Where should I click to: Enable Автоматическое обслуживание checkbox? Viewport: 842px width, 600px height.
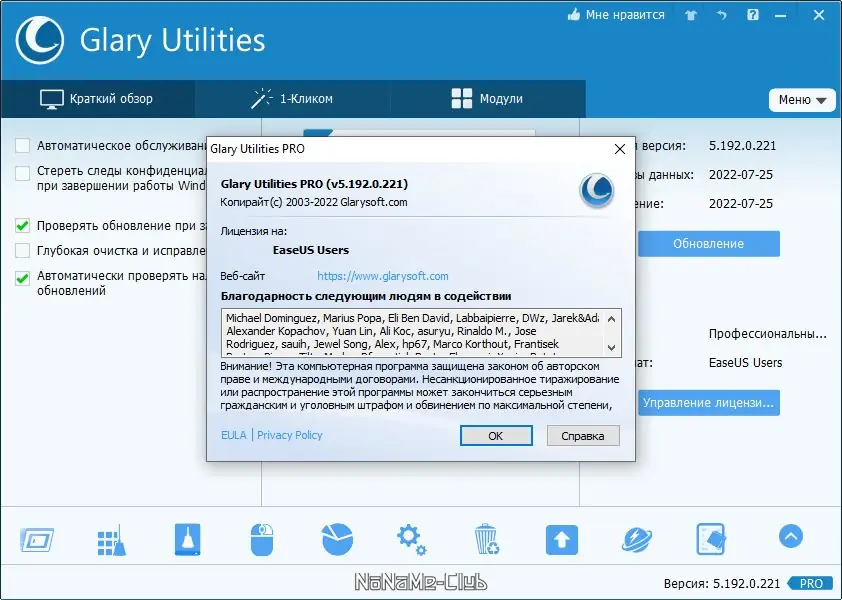coord(22,145)
